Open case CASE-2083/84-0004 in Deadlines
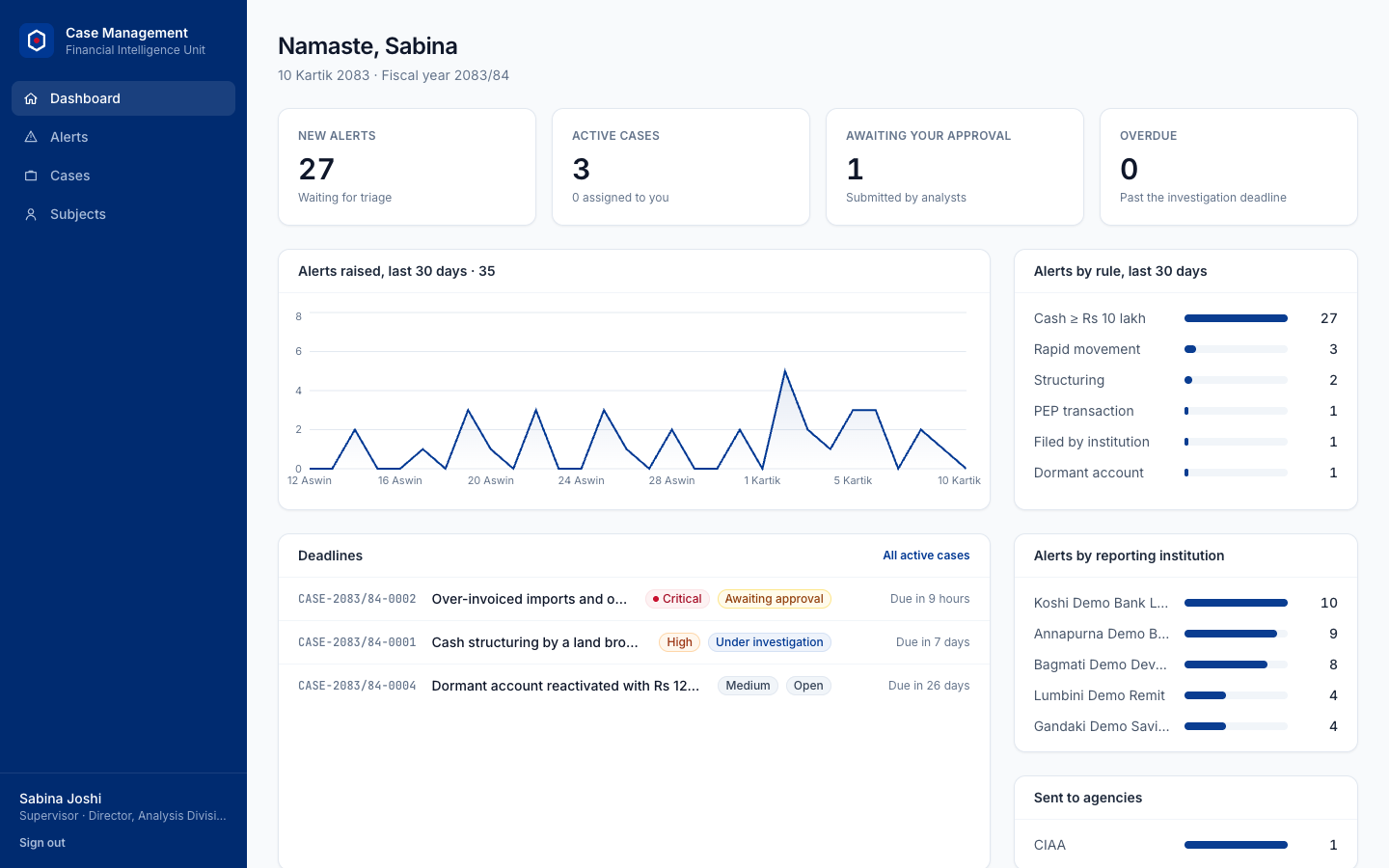Image resolution: width=1389 pixels, height=868 pixels. click(x=634, y=686)
